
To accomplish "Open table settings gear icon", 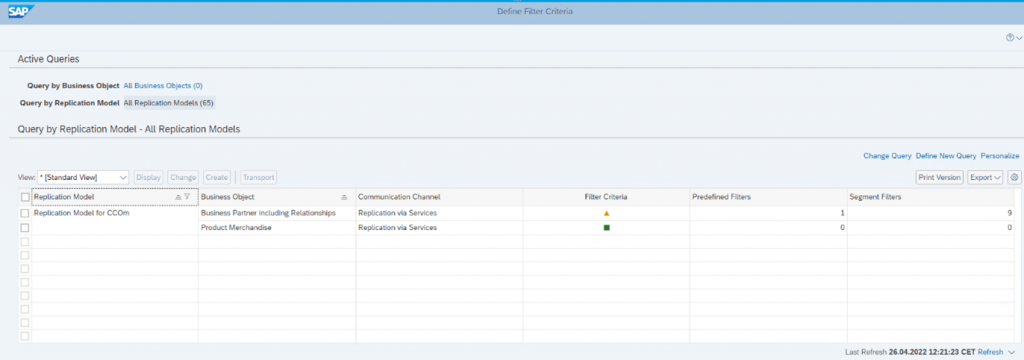I will pos(1014,177).
